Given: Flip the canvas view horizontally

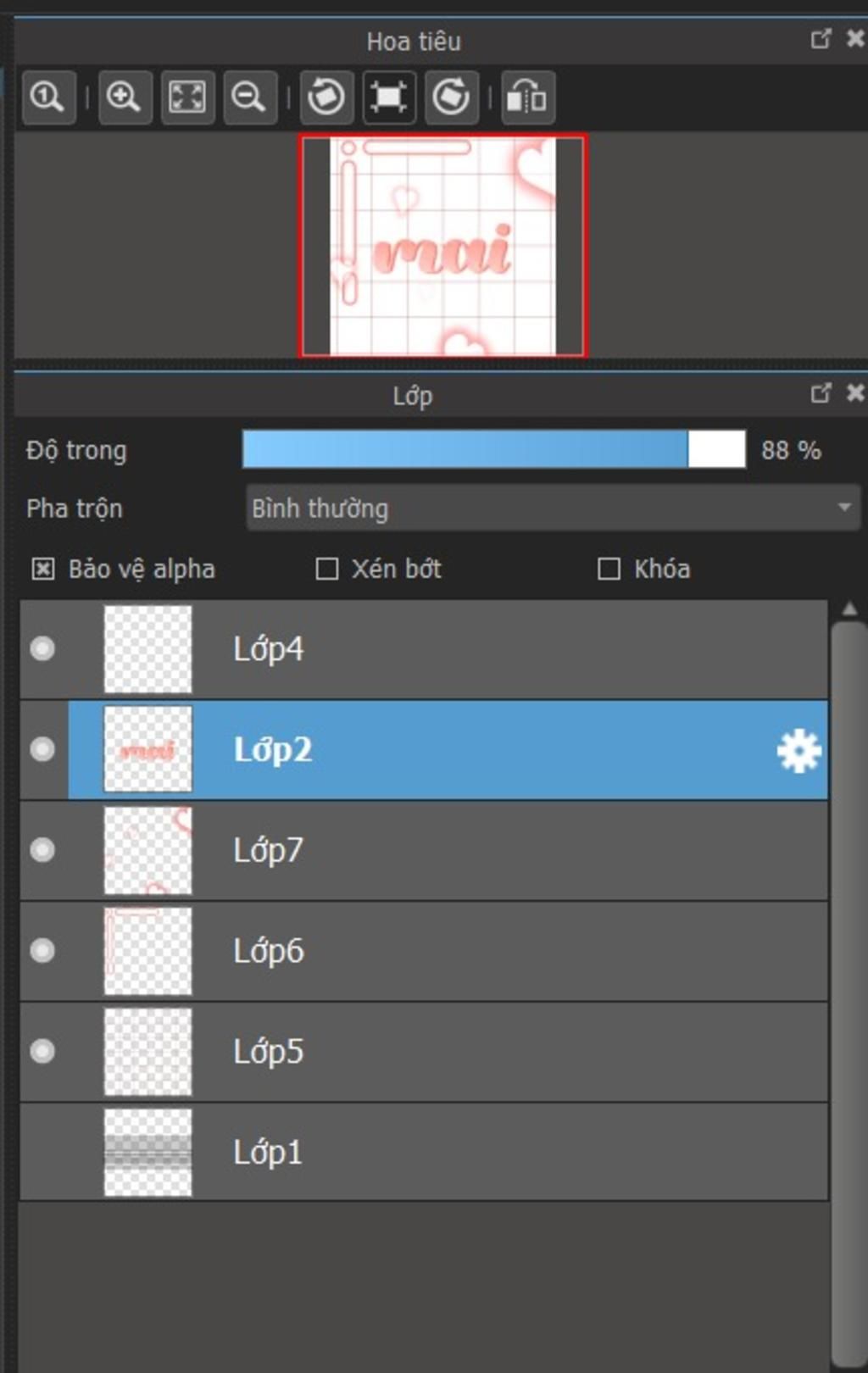Looking at the screenshot, I should coord(527,97).
